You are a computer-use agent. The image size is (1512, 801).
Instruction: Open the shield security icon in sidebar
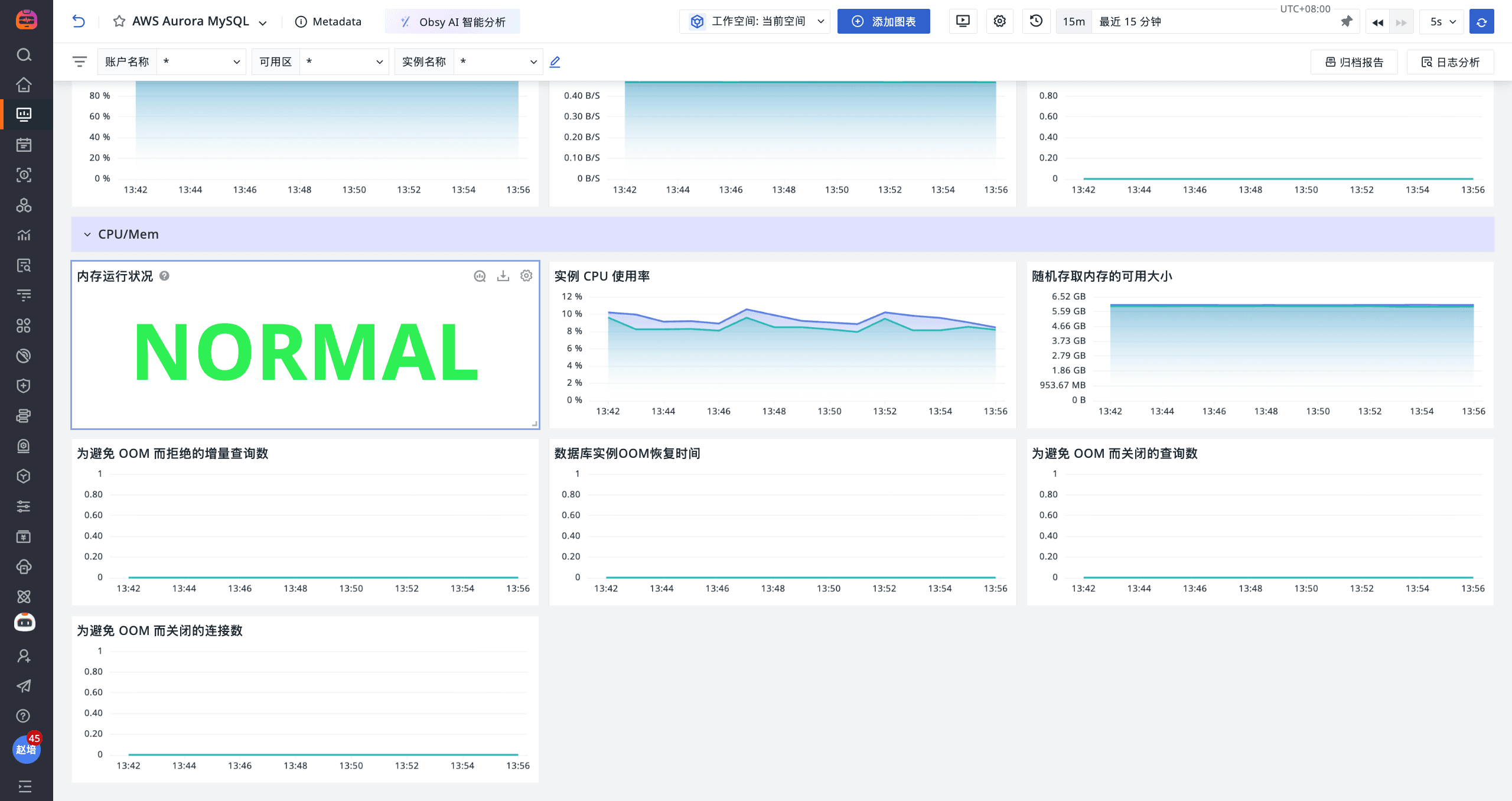point(24,386)
